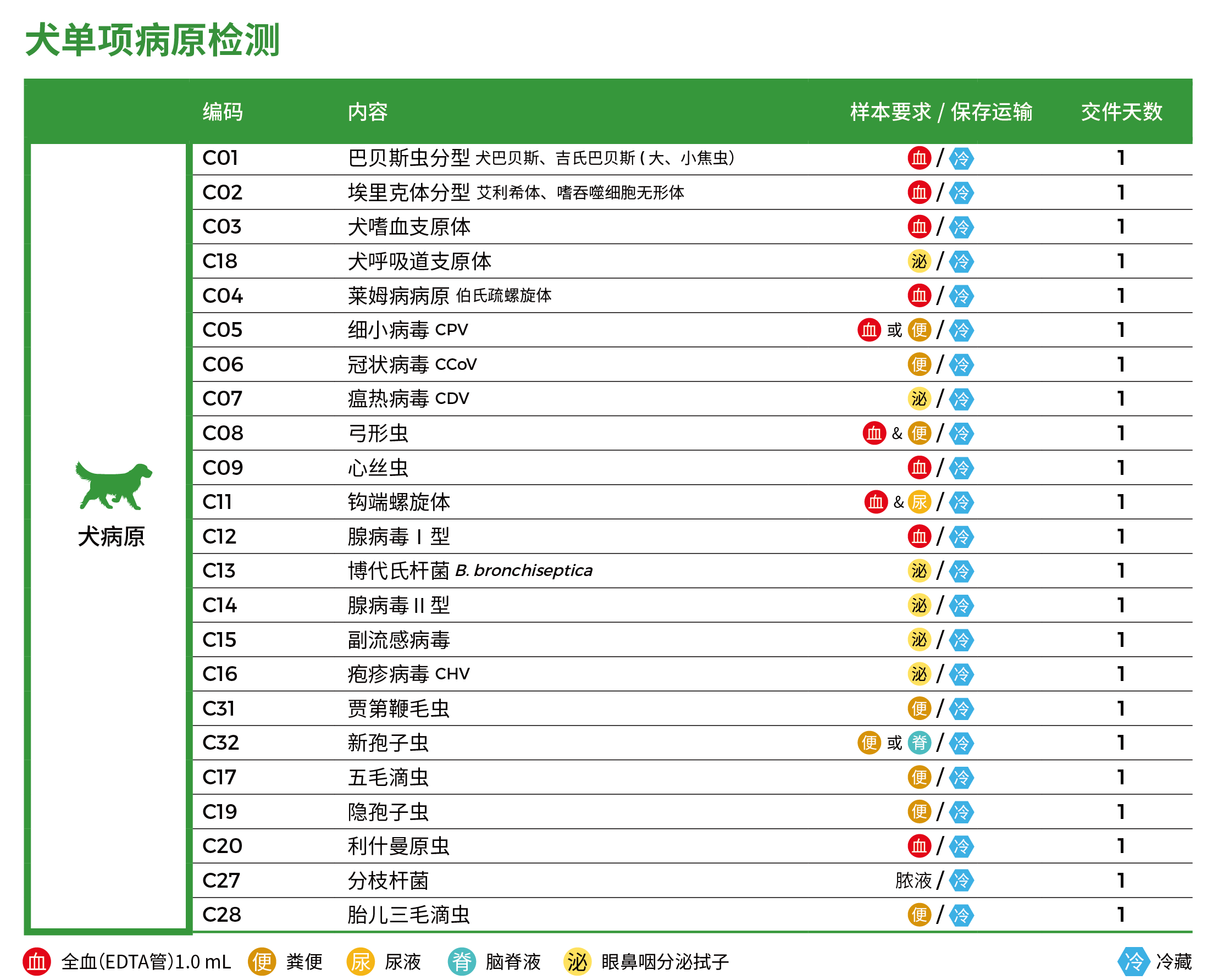Click the feces icon in row C05
This screenshot has width=1218, height=980.
[919, 330]
